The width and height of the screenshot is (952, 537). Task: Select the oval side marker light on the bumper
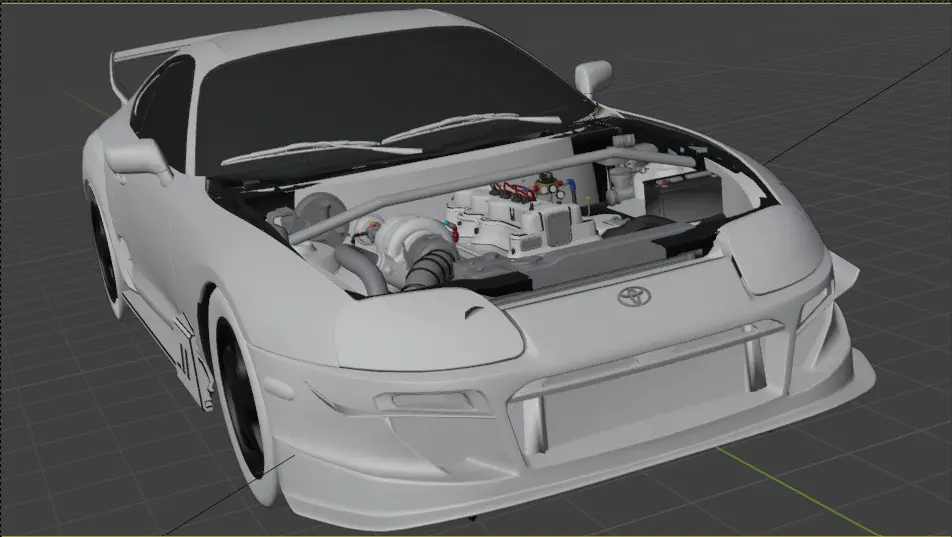(279, 389)
